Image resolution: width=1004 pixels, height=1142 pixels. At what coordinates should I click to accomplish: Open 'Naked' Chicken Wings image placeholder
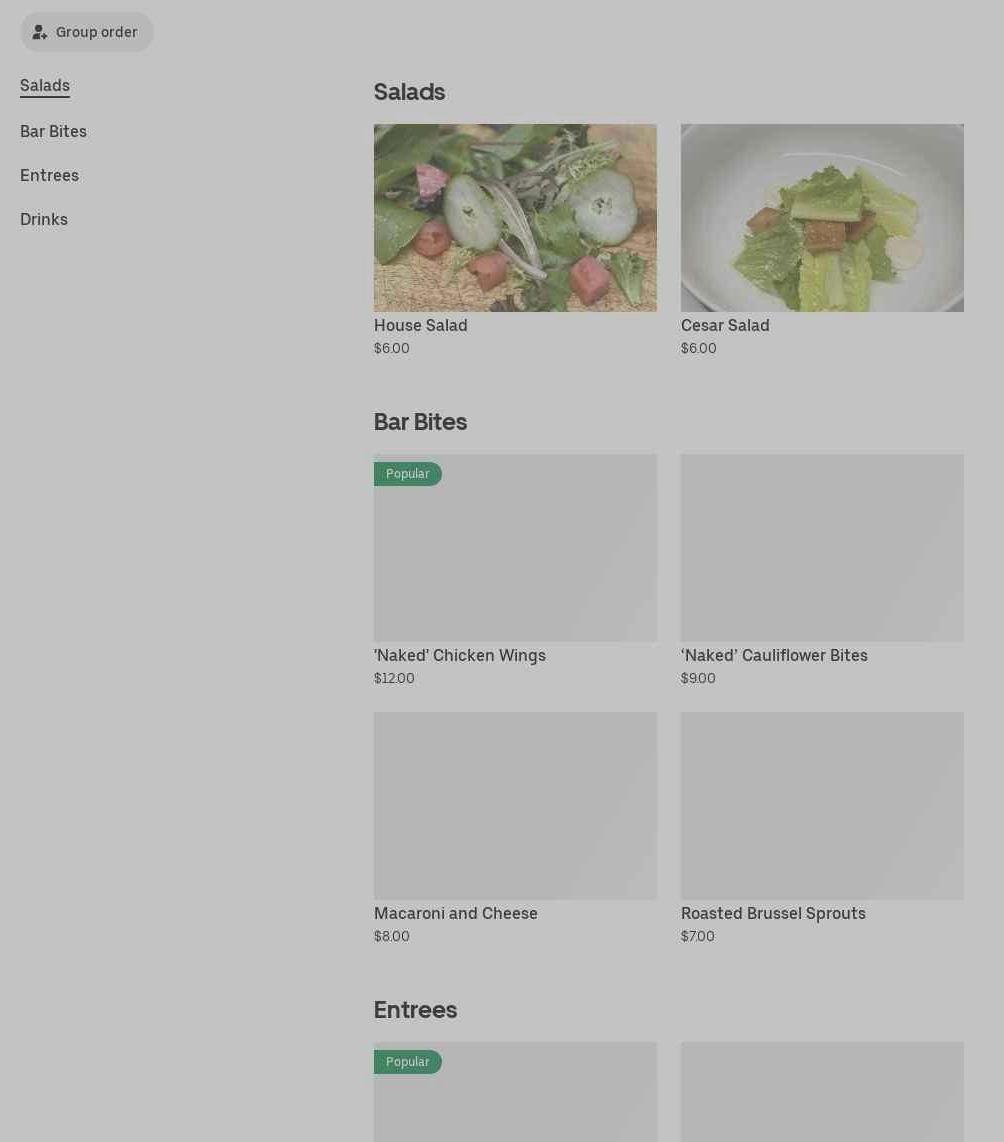515,548
